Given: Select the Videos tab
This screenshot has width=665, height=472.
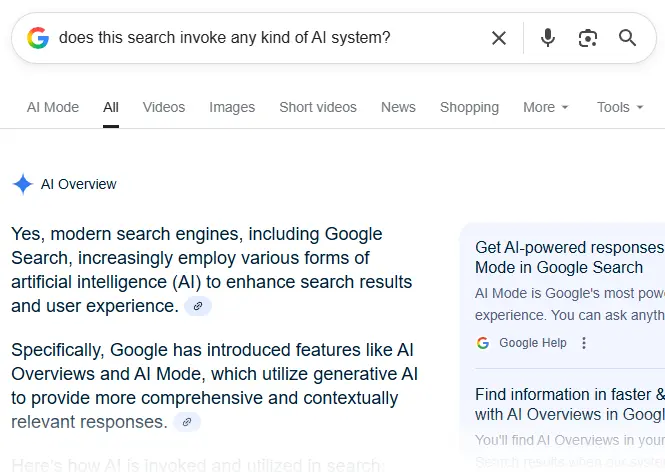Looking at the screenshot, I should click(164, 107).
